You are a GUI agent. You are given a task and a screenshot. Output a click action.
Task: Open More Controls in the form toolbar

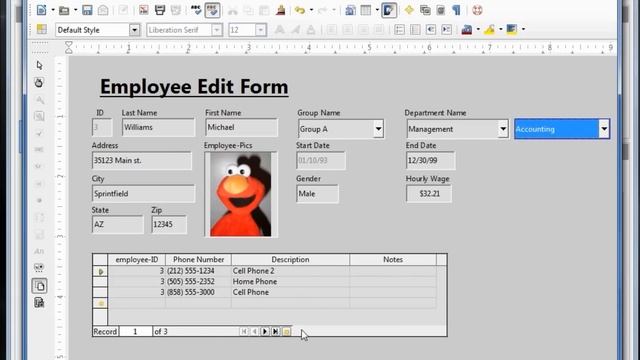(39, 268)
